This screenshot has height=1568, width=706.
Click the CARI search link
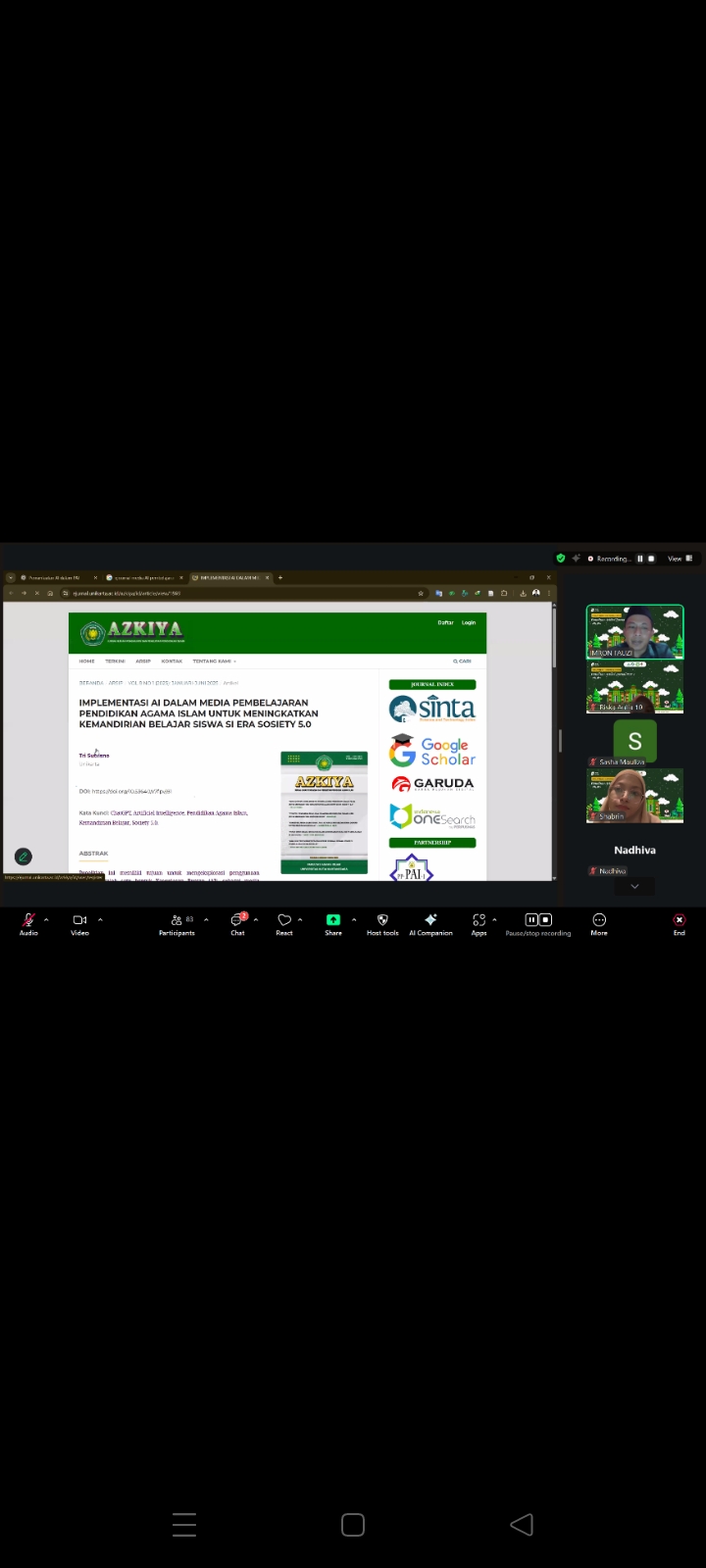pos(462,661)
